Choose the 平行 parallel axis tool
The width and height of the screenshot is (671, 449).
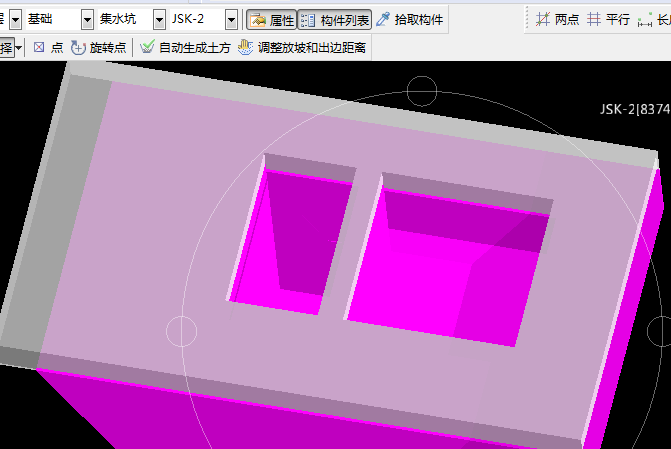(608, 20)
